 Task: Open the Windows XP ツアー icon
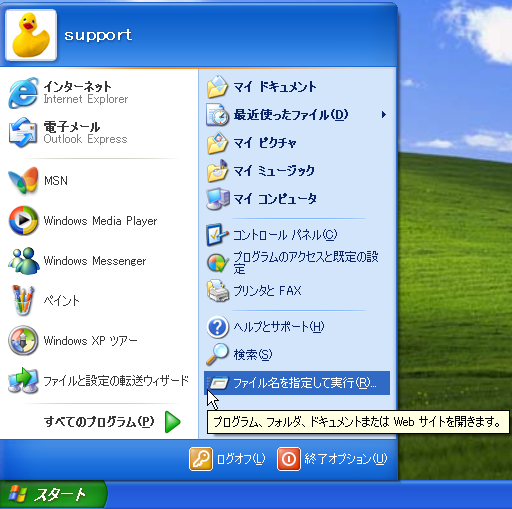click(23, 340)
